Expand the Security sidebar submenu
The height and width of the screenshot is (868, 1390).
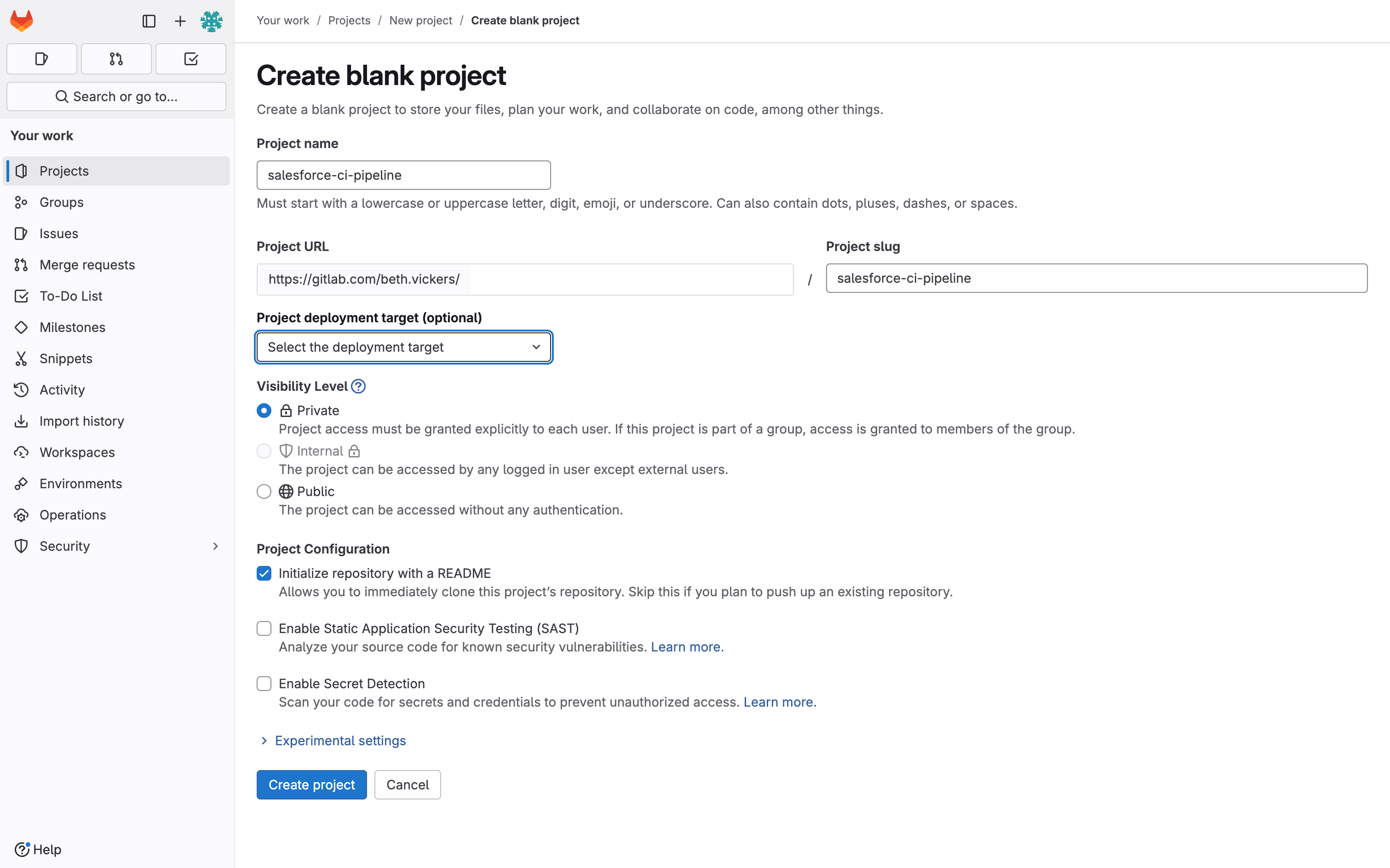(x=215, y=546)
